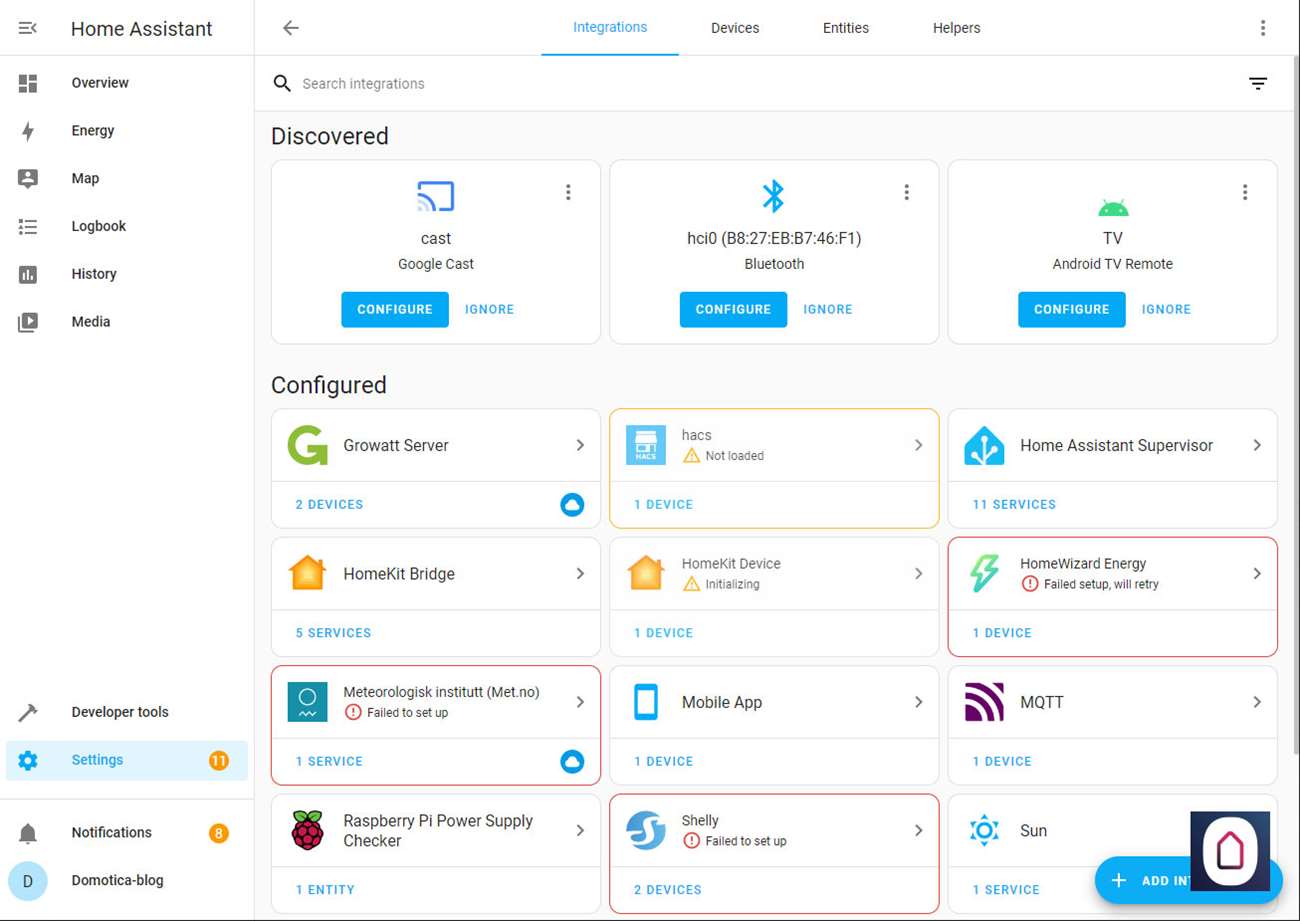Configure the Android TV Remote integration
The image size is (1300, 921).
point(1071,309)
